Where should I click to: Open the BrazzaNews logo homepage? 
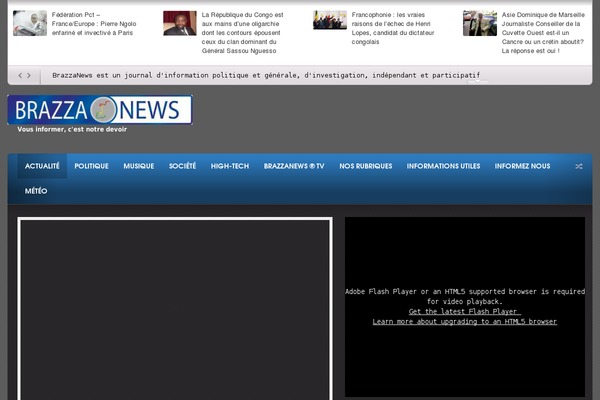click(100, 110)
